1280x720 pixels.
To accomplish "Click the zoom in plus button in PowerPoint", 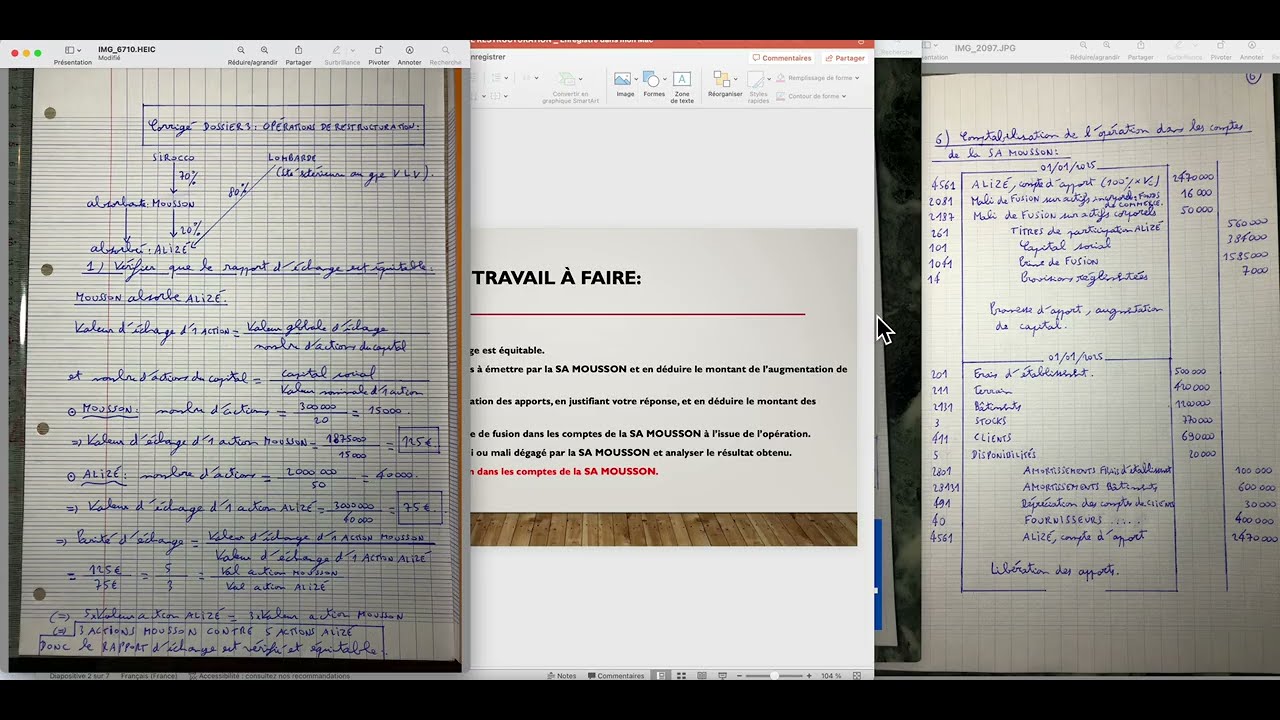I will click(810, 676).
